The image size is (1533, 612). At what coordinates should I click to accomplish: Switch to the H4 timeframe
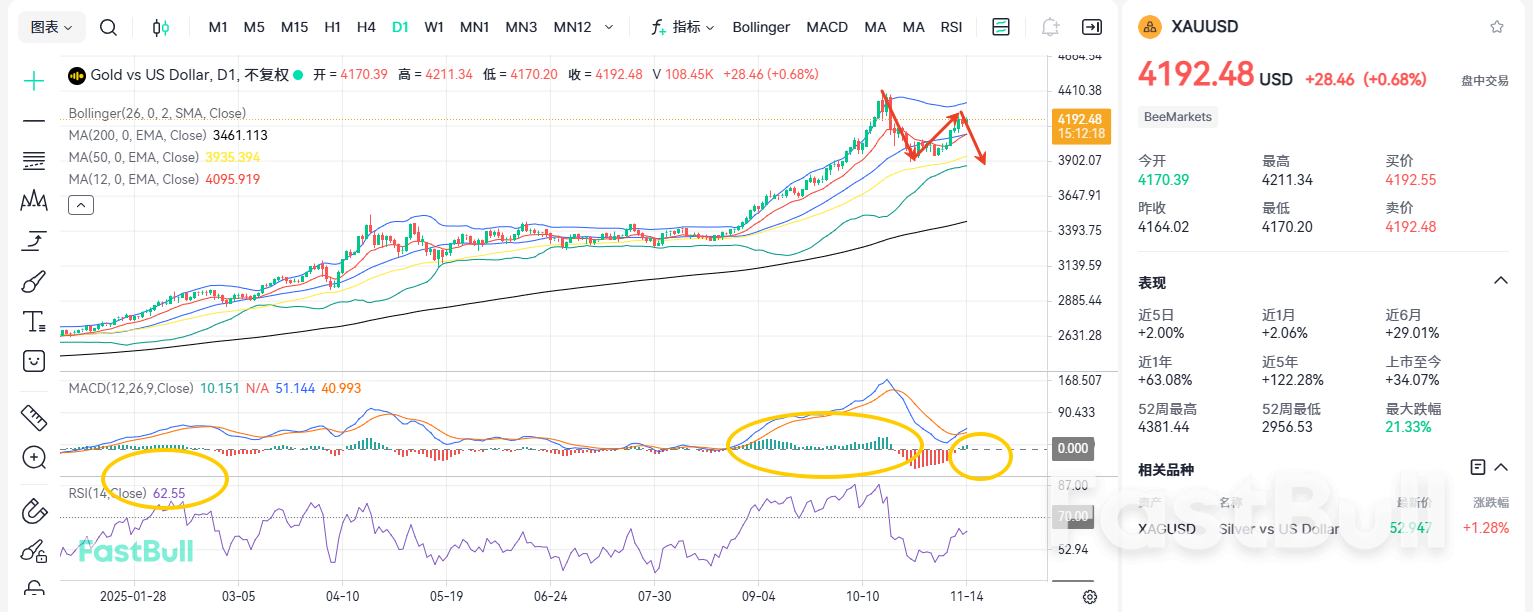366,27
